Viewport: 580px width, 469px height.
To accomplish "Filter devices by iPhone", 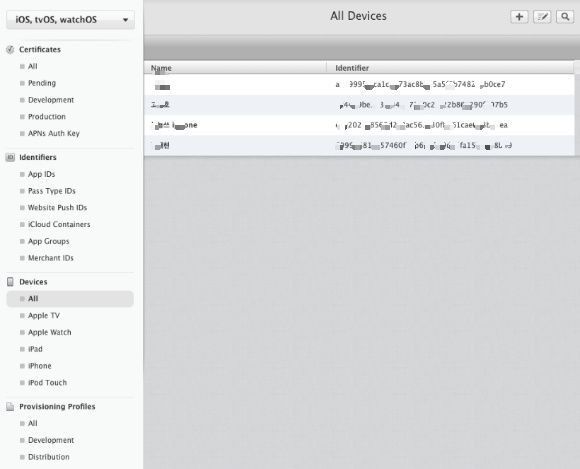I will [40, 366].
